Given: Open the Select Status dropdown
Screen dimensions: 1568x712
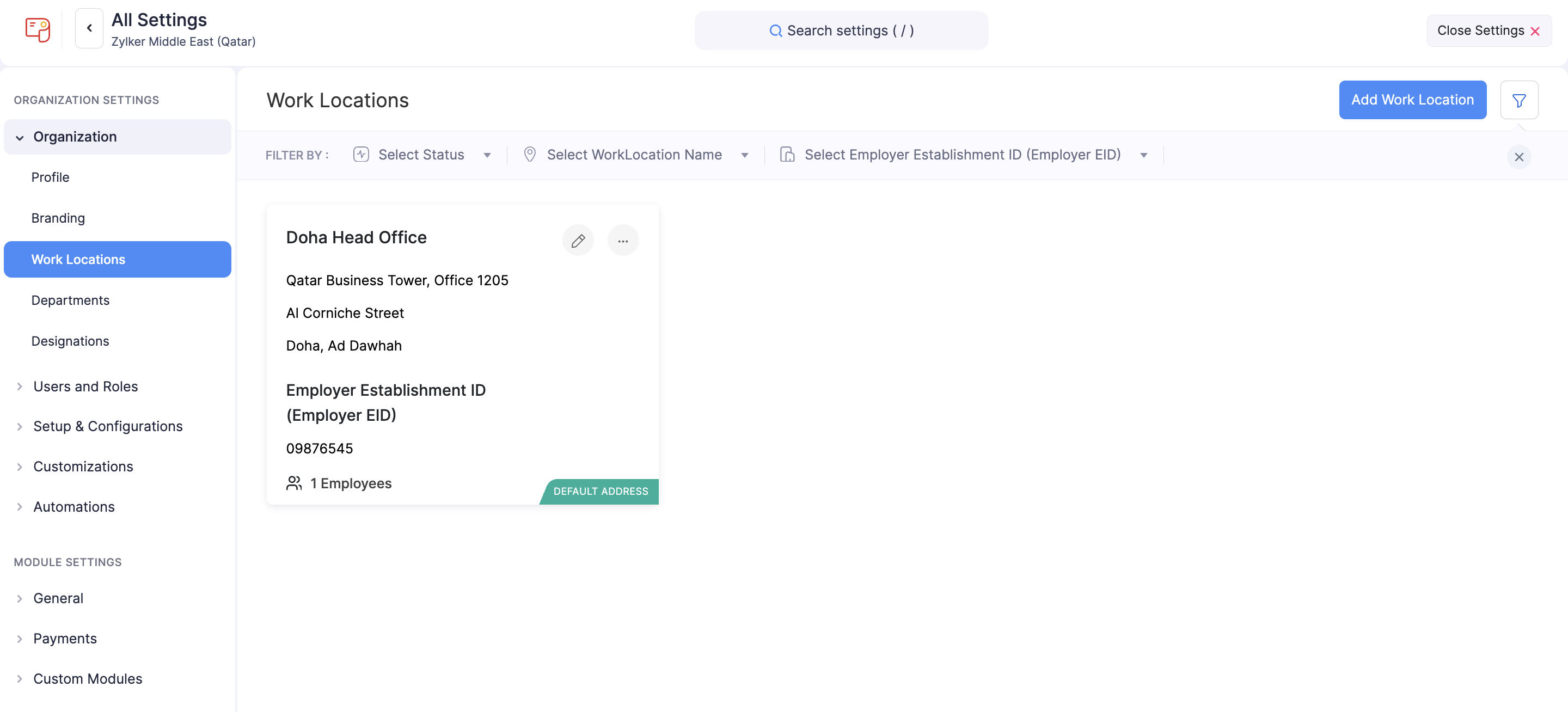Looking at the screenshot, I should [422, 155].
